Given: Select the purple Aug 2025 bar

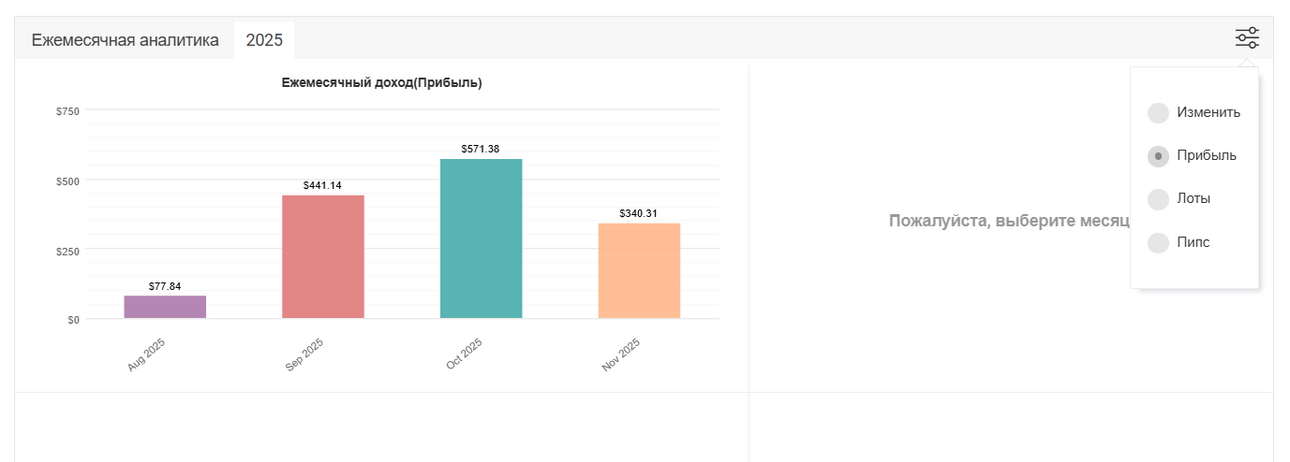Looking at the screenshot, I should 165,307.
